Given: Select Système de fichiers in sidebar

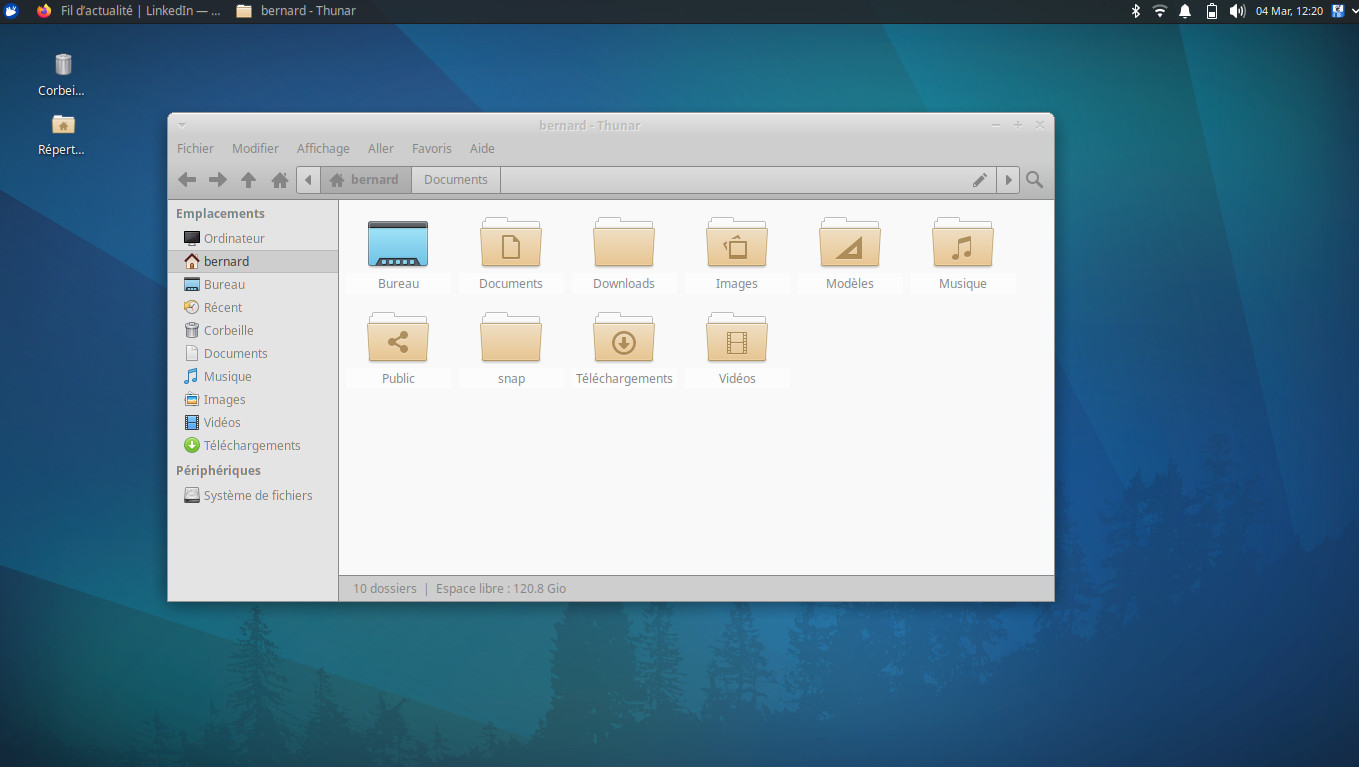Looking at the screenshot, I should [257, 495].
